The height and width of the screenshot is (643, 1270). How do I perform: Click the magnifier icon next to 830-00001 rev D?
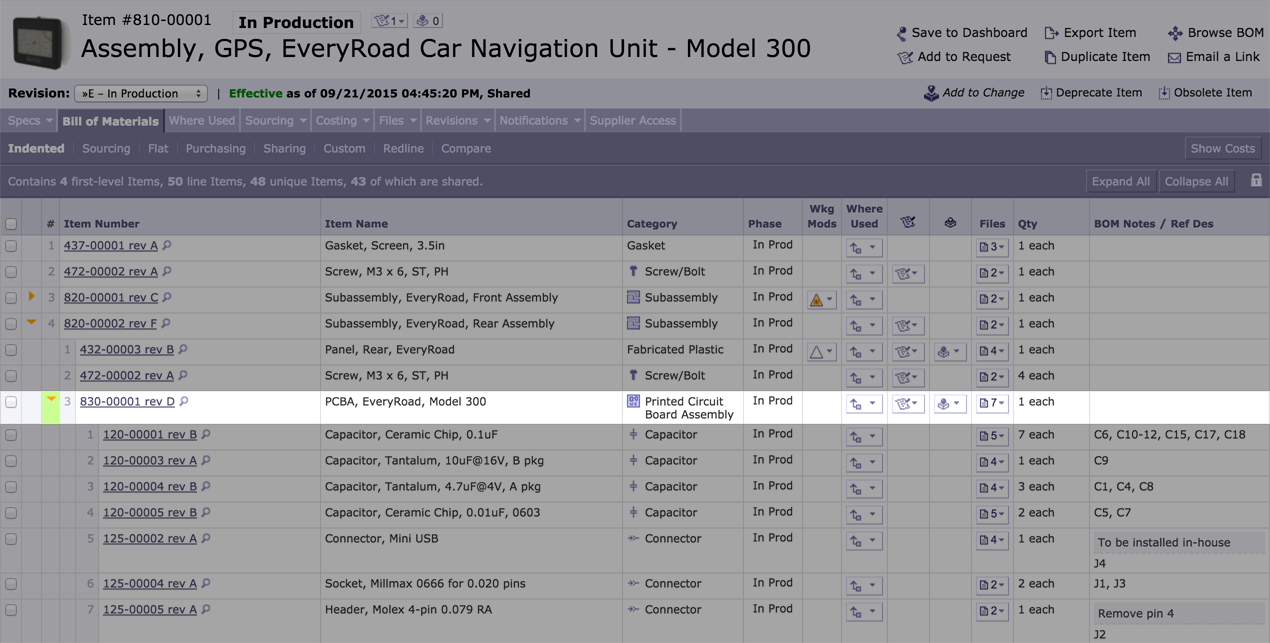coord(184,402)
